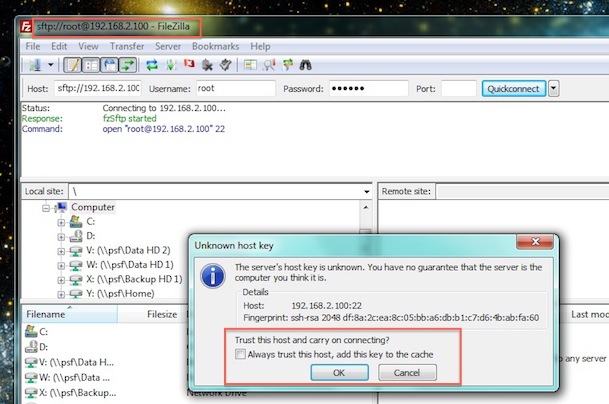Open the filename filters magnifier icon

coord(269,65)
